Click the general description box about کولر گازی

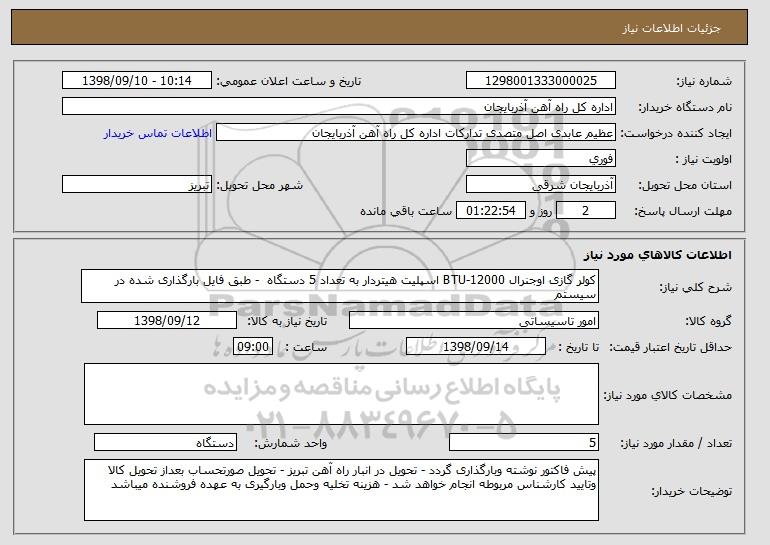coord(340,286)
